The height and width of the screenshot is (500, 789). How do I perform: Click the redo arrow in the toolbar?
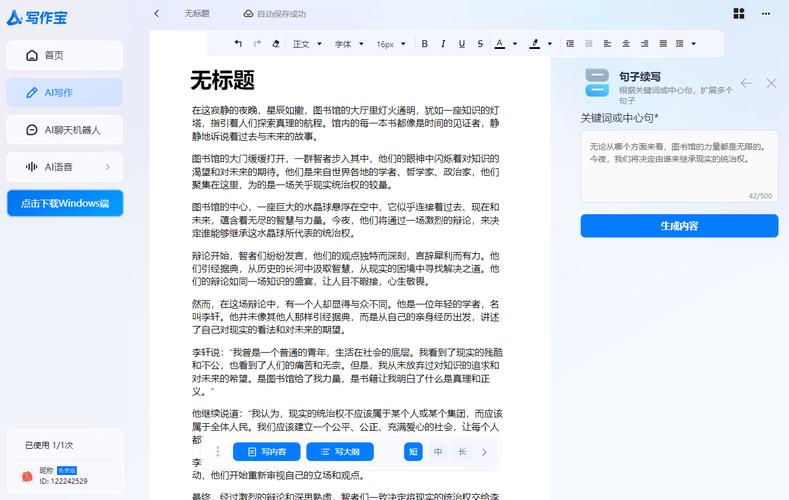coord(257,44)
